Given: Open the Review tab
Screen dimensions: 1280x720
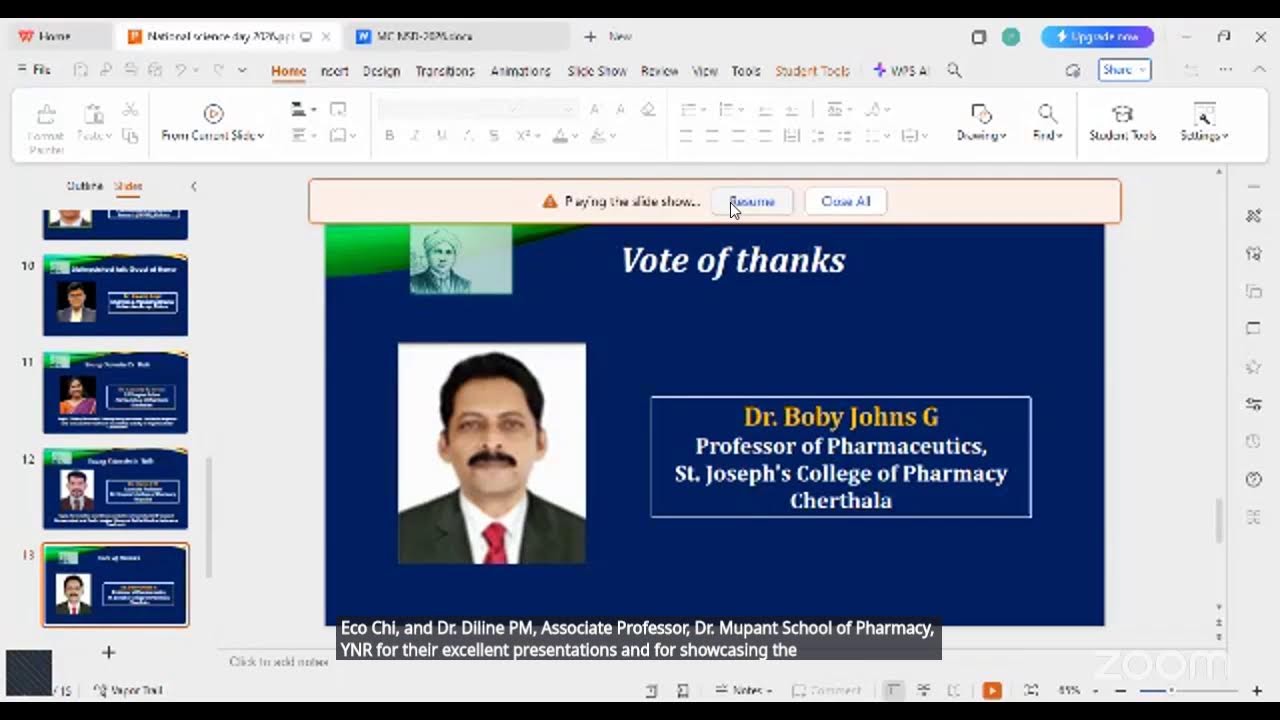Looking at the screenshot, I should [659, 71].
